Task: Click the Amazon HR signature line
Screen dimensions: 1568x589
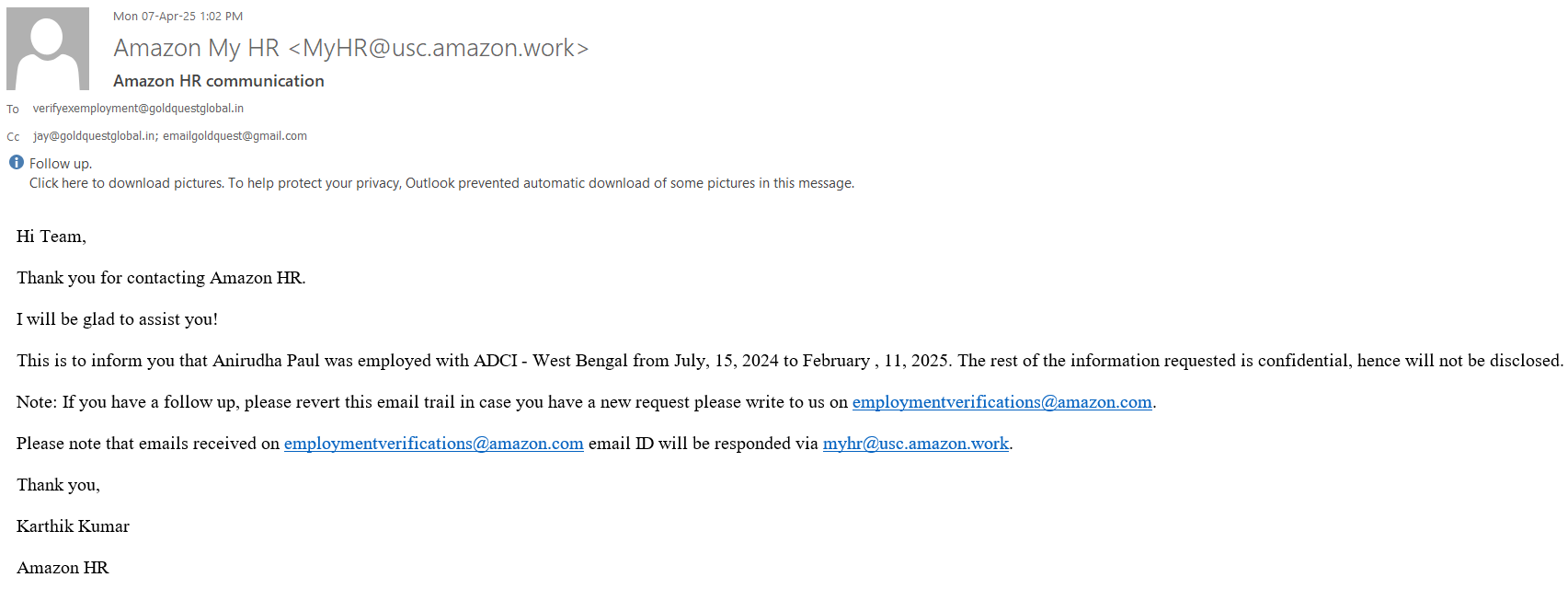Action: [63, 568]
